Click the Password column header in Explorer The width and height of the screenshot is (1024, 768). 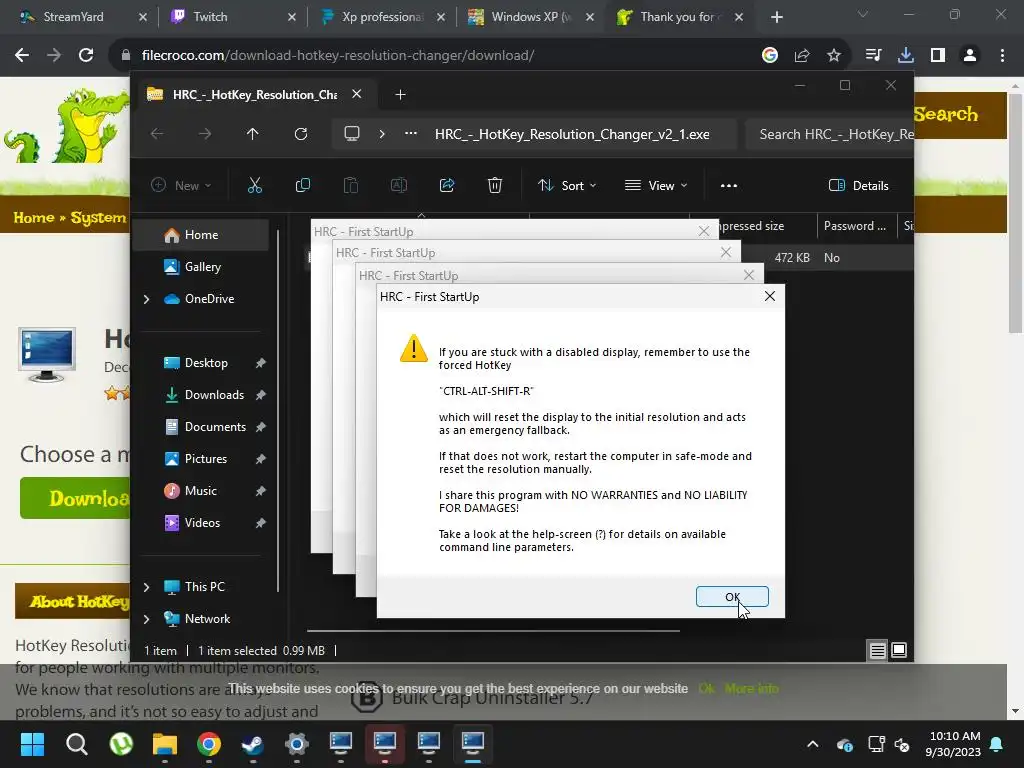coord(856,226)
